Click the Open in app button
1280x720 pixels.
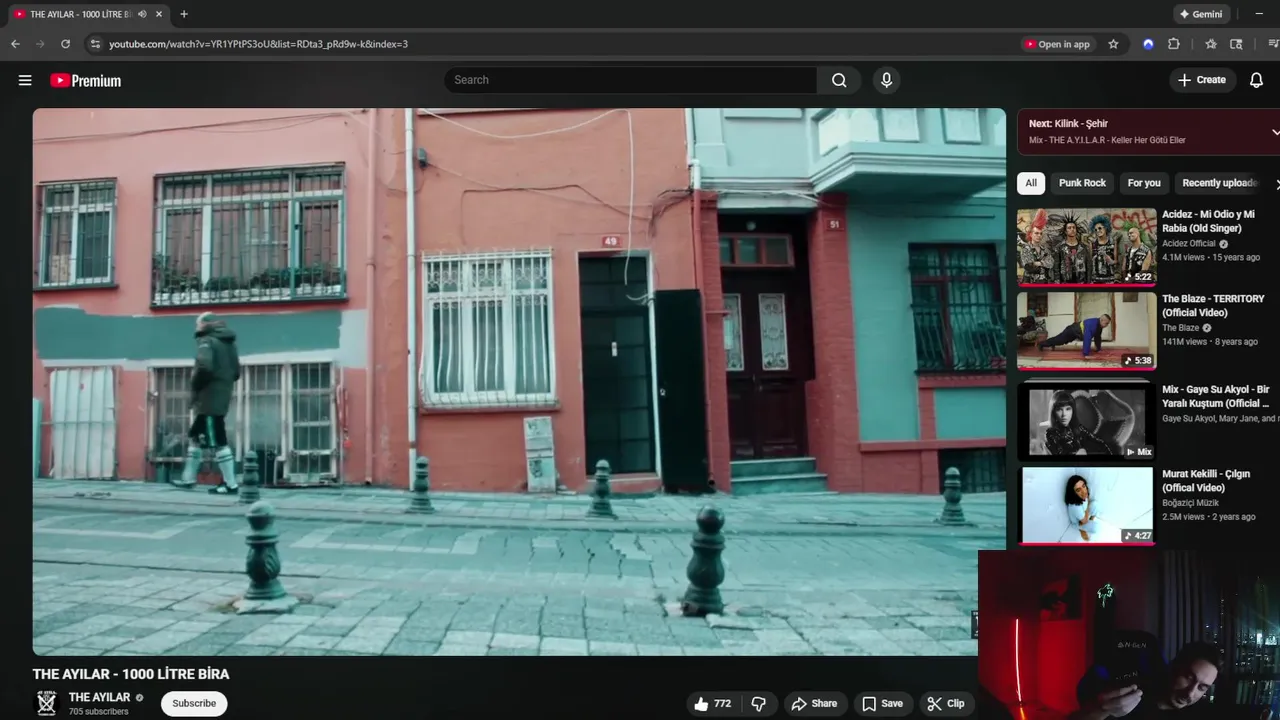pos(1057,44)
